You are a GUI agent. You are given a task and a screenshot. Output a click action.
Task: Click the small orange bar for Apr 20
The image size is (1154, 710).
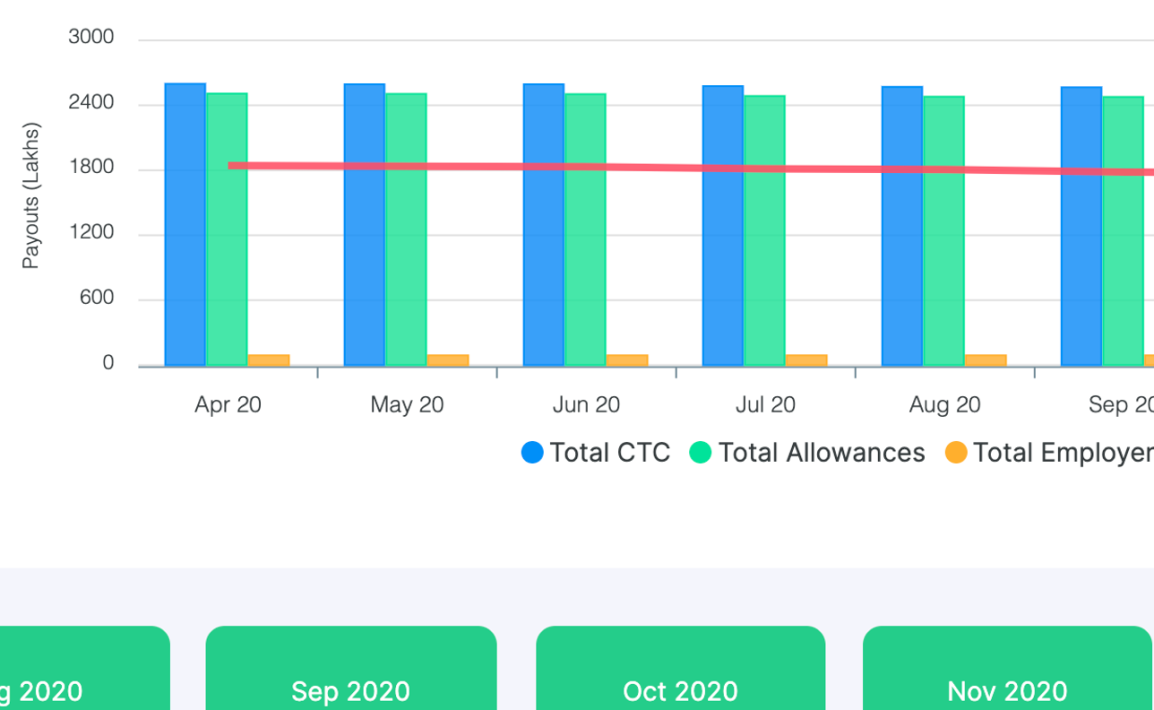269,360
